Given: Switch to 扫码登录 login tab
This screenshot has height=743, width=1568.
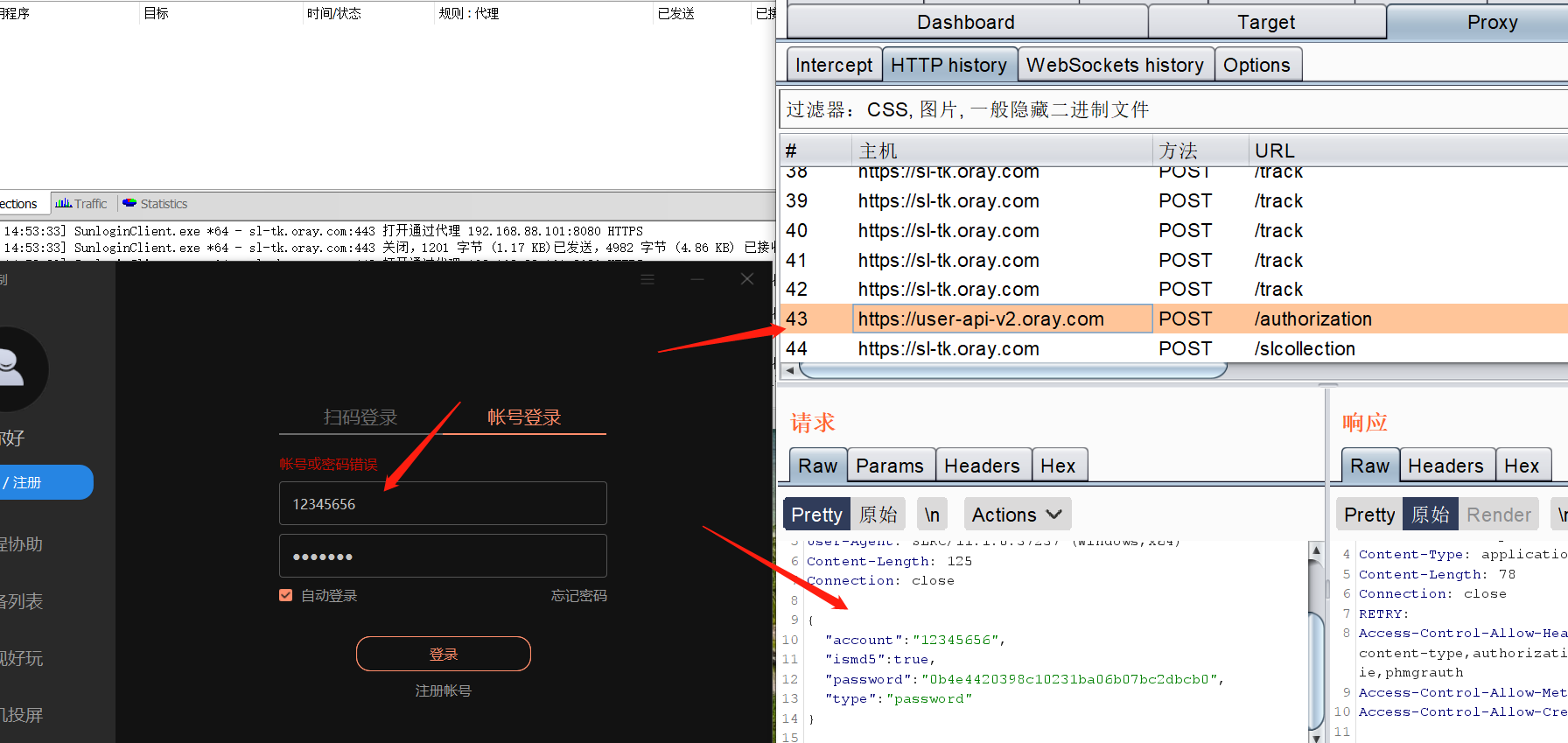Looking at the screenshot, I should [x=360, y=417].
